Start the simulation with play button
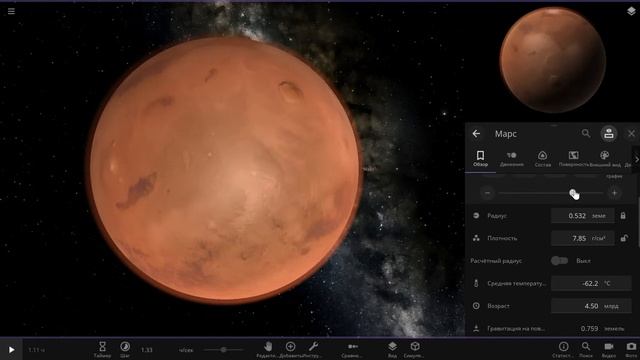Viewport: 640px width, 360px height. (x=11, y=350)
